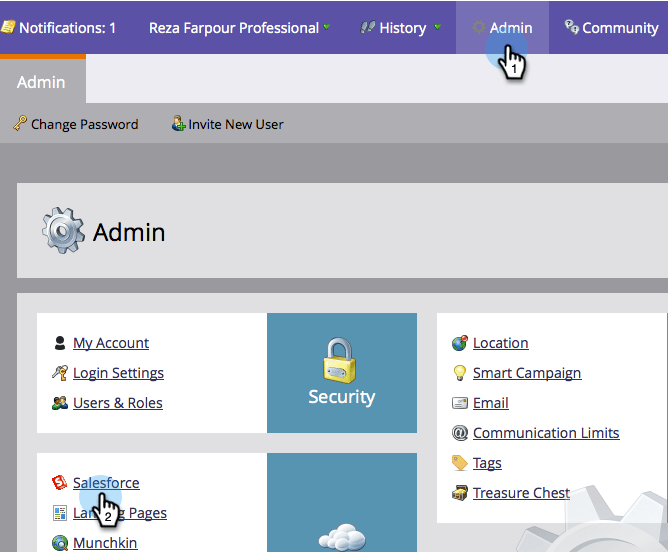The image size is (669, 552).
Task: Click the Security tile label
Action: click(x=342, y=396)
